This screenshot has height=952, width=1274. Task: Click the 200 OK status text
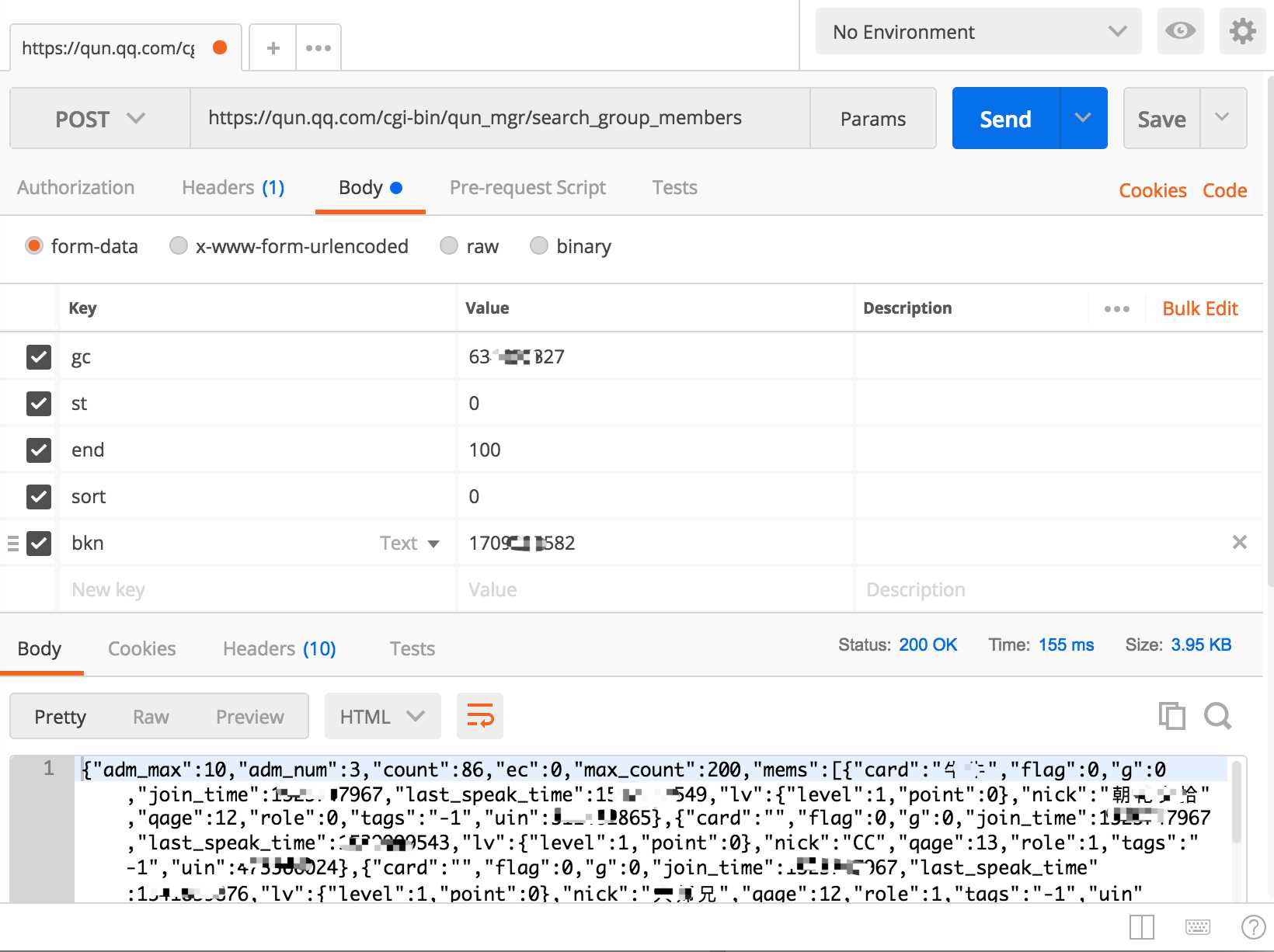(928, 645)
